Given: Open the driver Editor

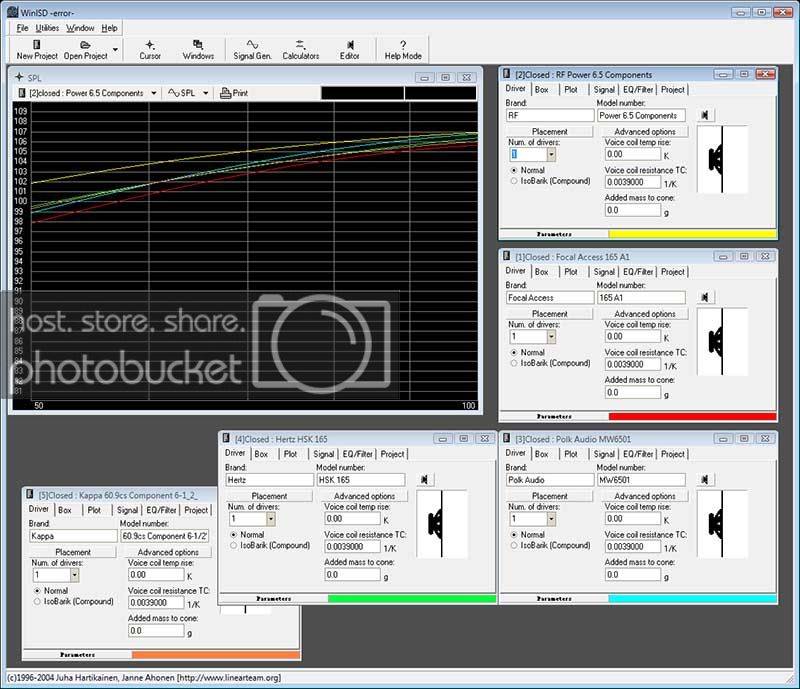Looking at the screenshot, I should pyautogui.click(x=349, y=50).
